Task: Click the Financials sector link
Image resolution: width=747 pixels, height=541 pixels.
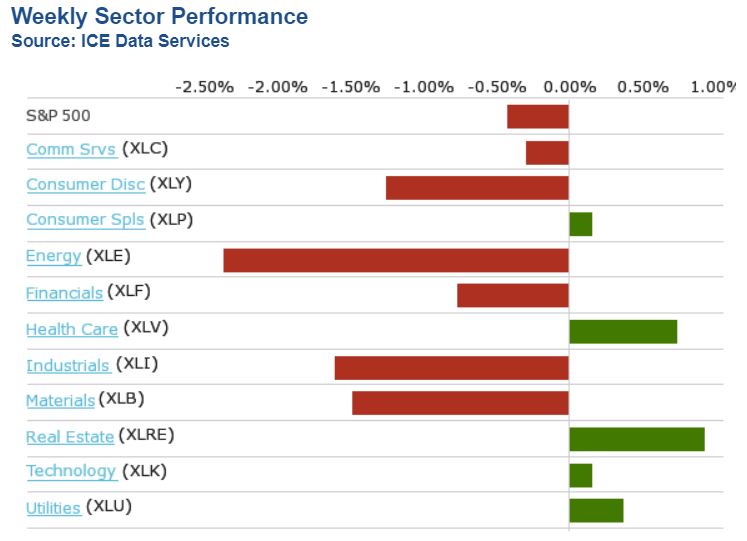Action: [x=64, y=293]
